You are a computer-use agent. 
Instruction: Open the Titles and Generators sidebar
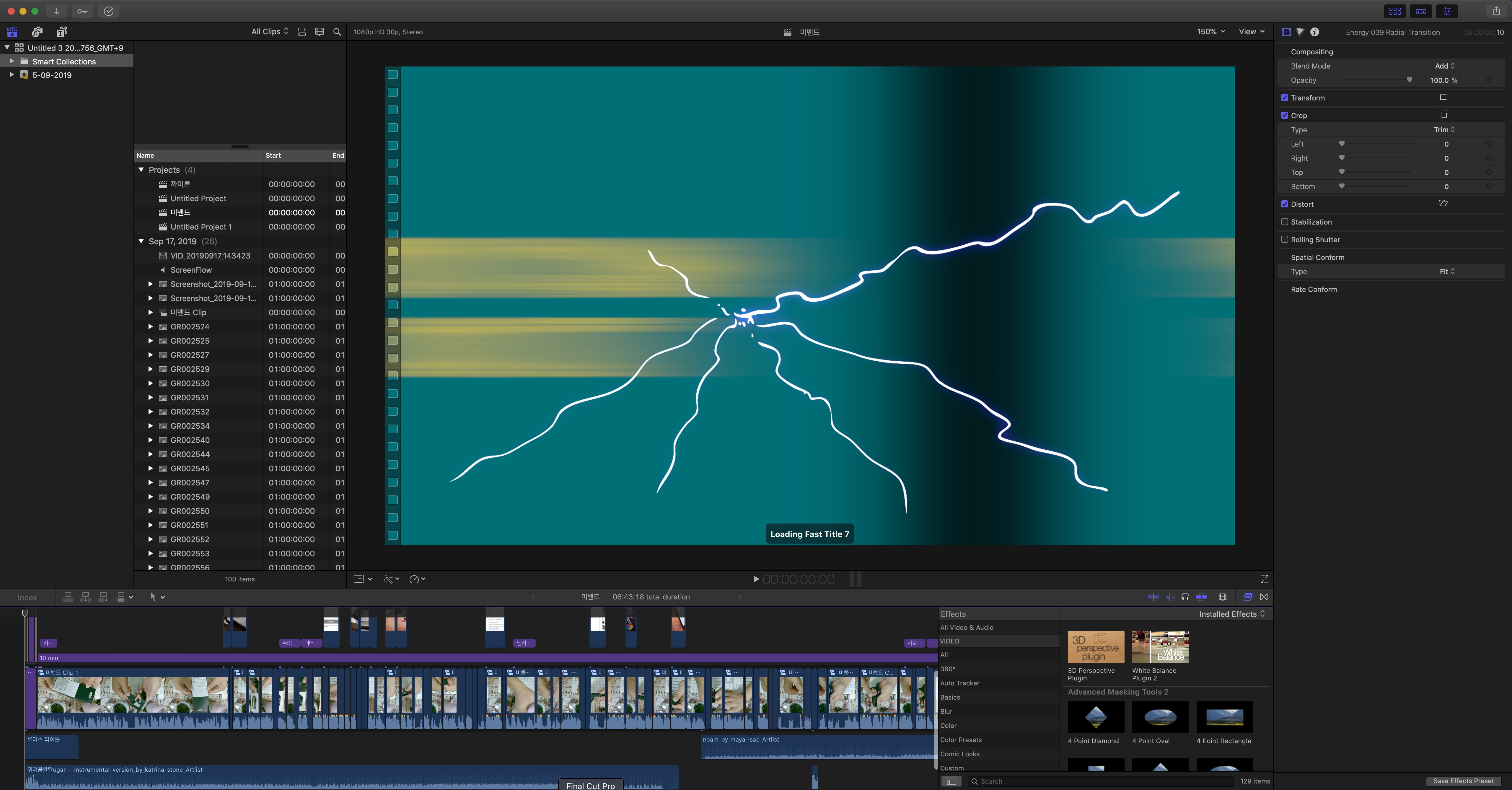coord(62,32)
